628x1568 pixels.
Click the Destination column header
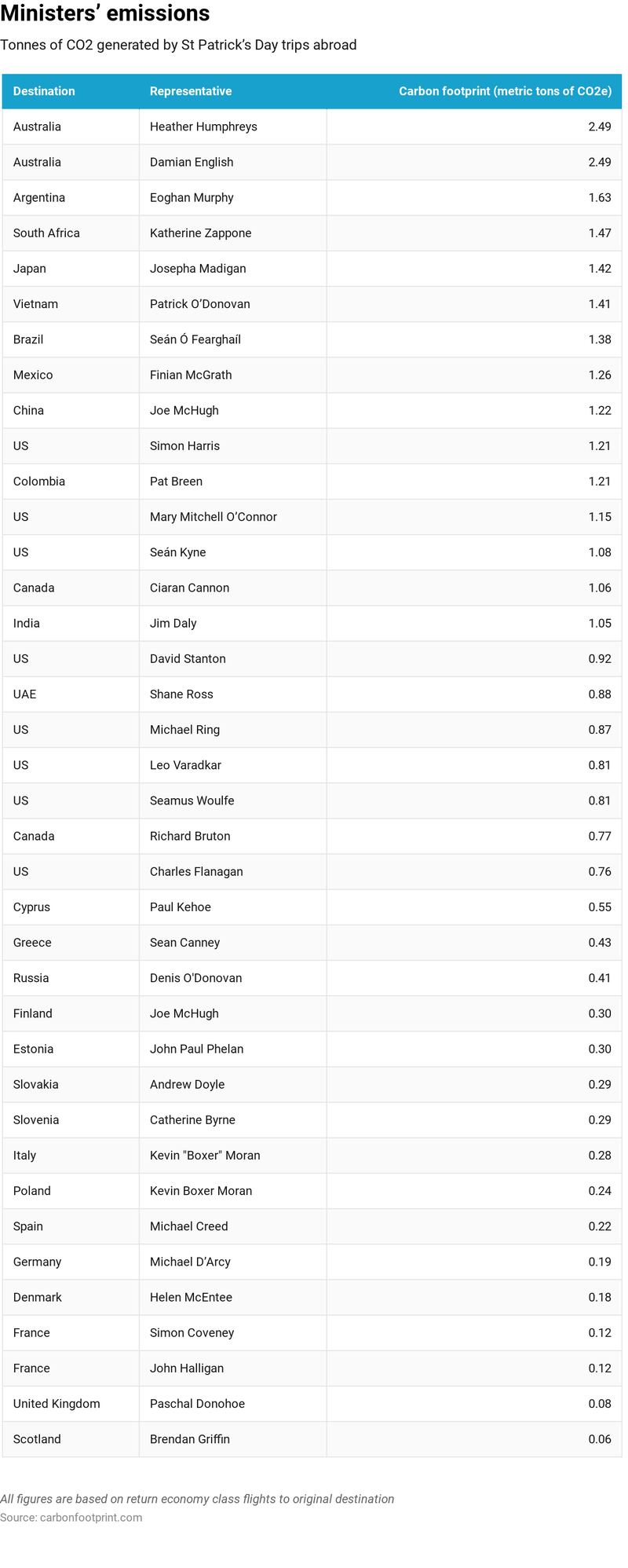[x=44, y=91]
